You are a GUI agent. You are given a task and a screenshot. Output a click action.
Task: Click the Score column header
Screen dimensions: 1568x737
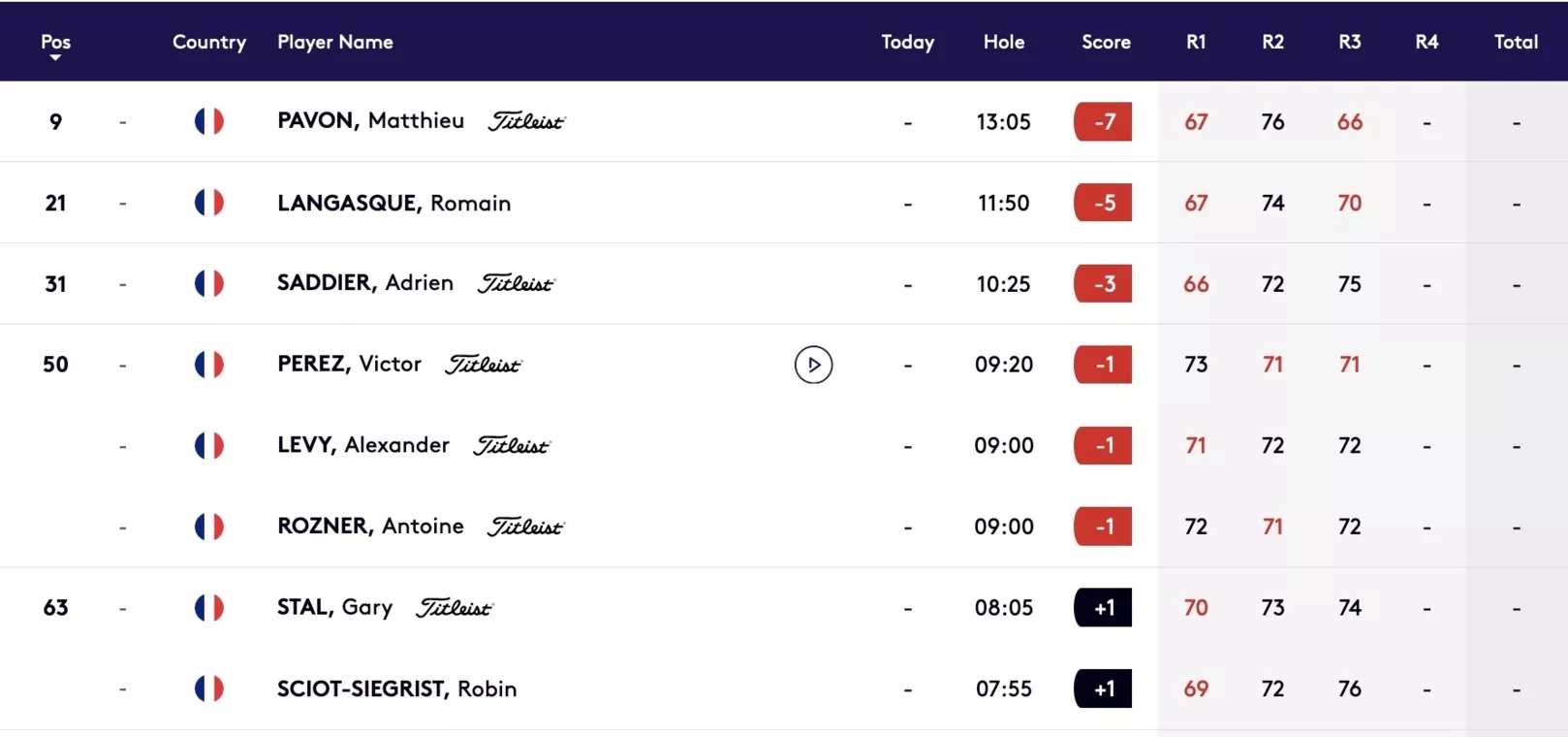coord(1106,42)
